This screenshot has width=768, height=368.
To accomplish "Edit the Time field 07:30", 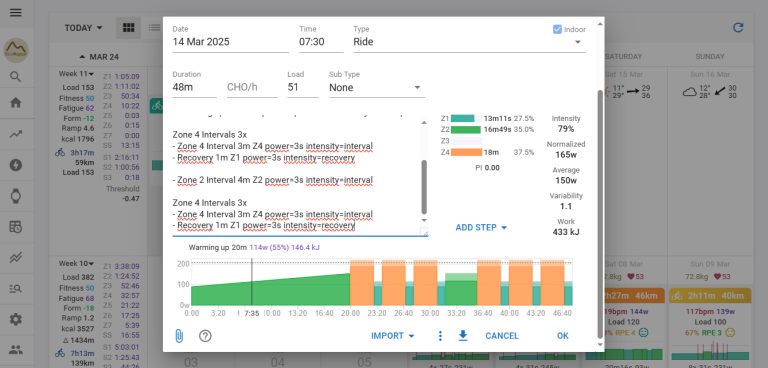I will tap(321, 42).
